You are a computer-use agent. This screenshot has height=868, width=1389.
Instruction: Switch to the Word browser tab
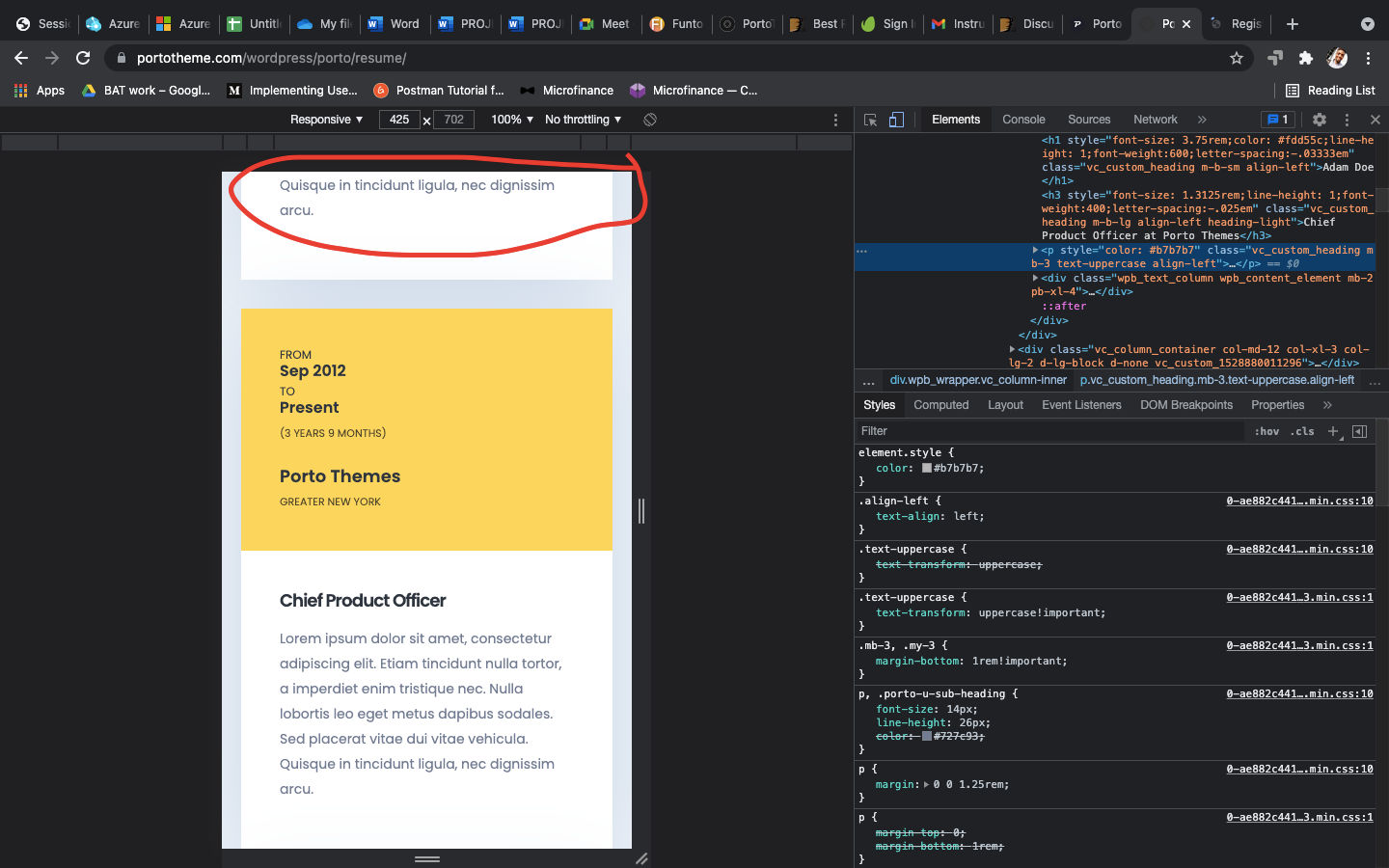pyautogui.click(x=394, y=23)
